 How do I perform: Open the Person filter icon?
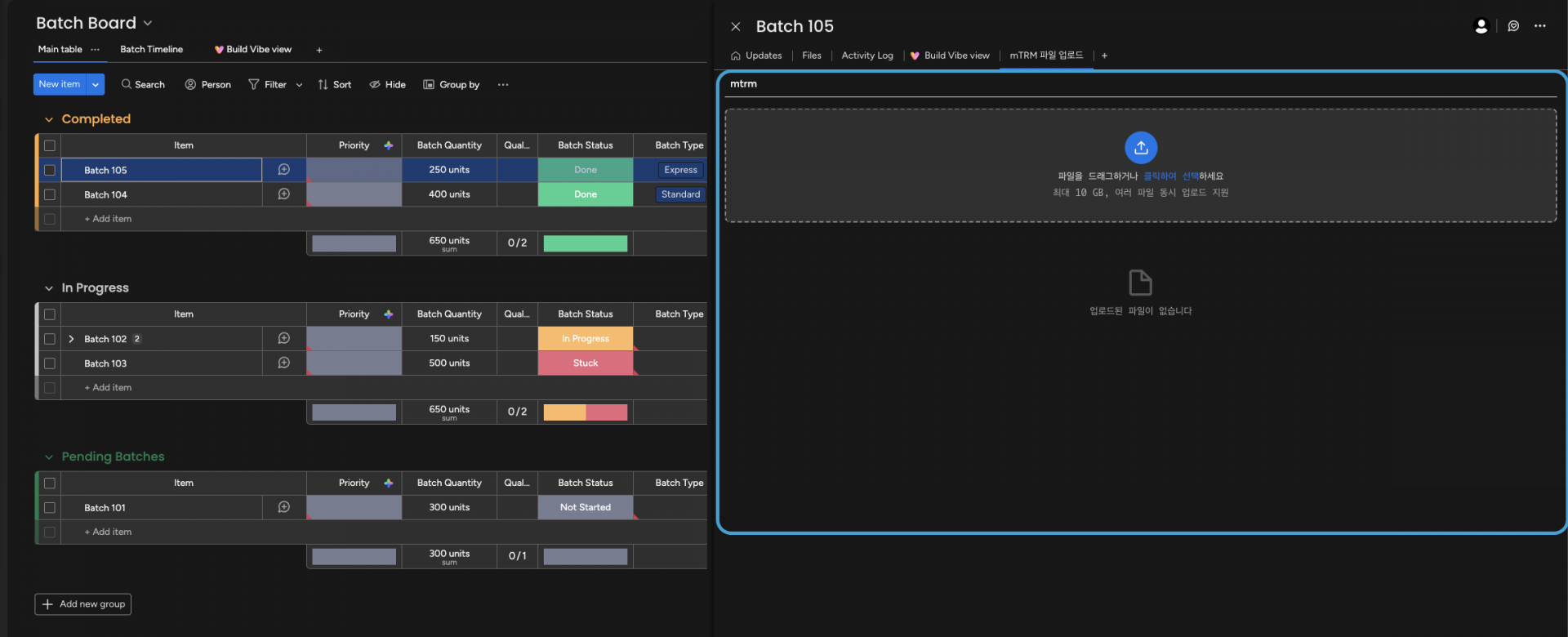point(190,84)
